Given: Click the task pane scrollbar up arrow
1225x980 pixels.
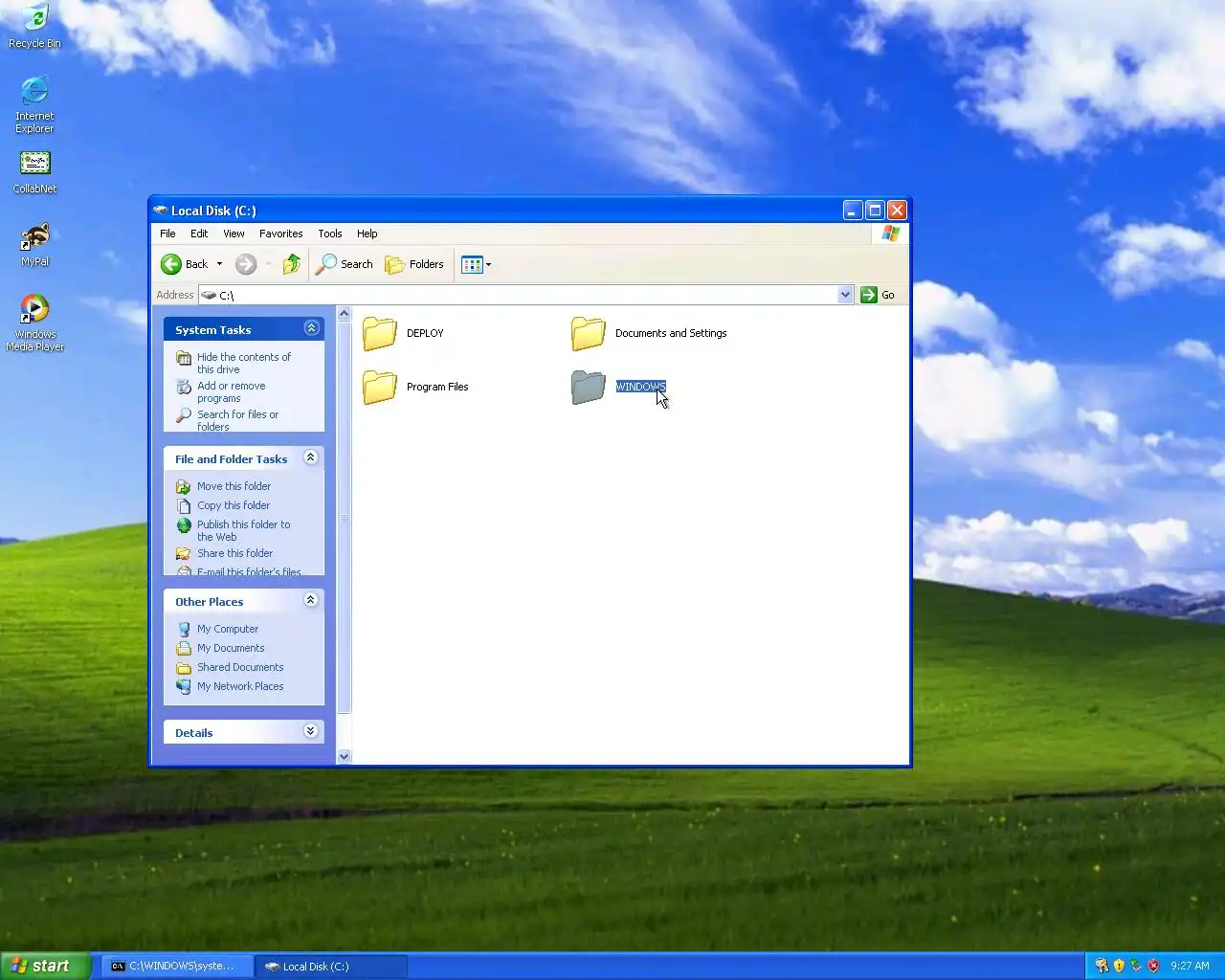Looking at the screenshot, I should (x=345, y=314).
